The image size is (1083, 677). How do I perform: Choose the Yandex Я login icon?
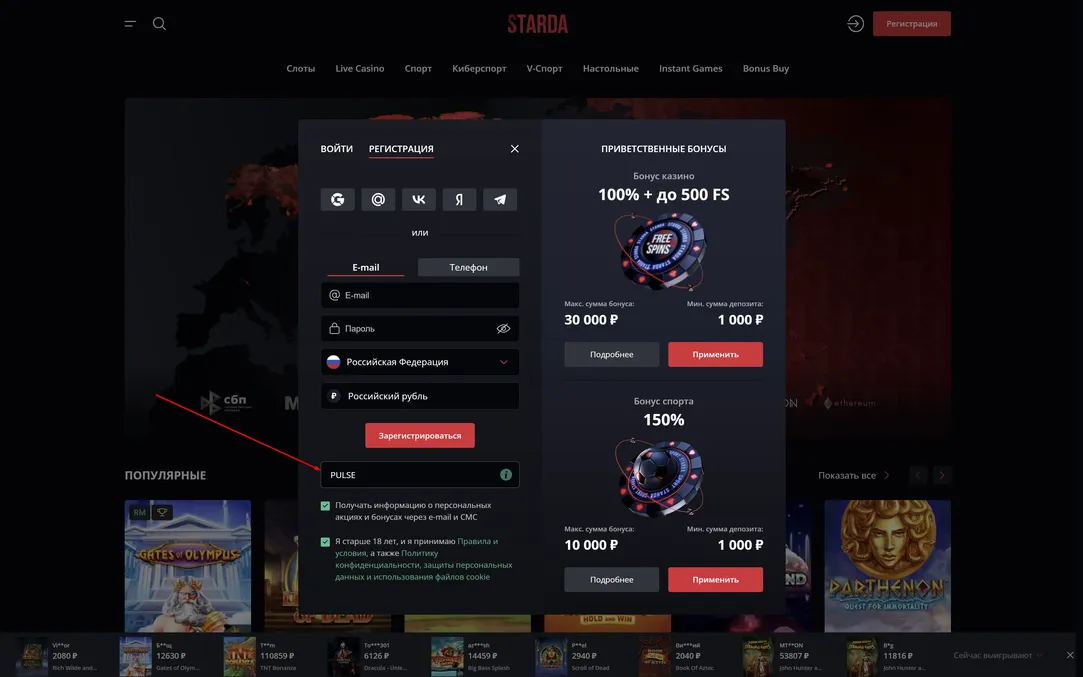tap(459, 200)
